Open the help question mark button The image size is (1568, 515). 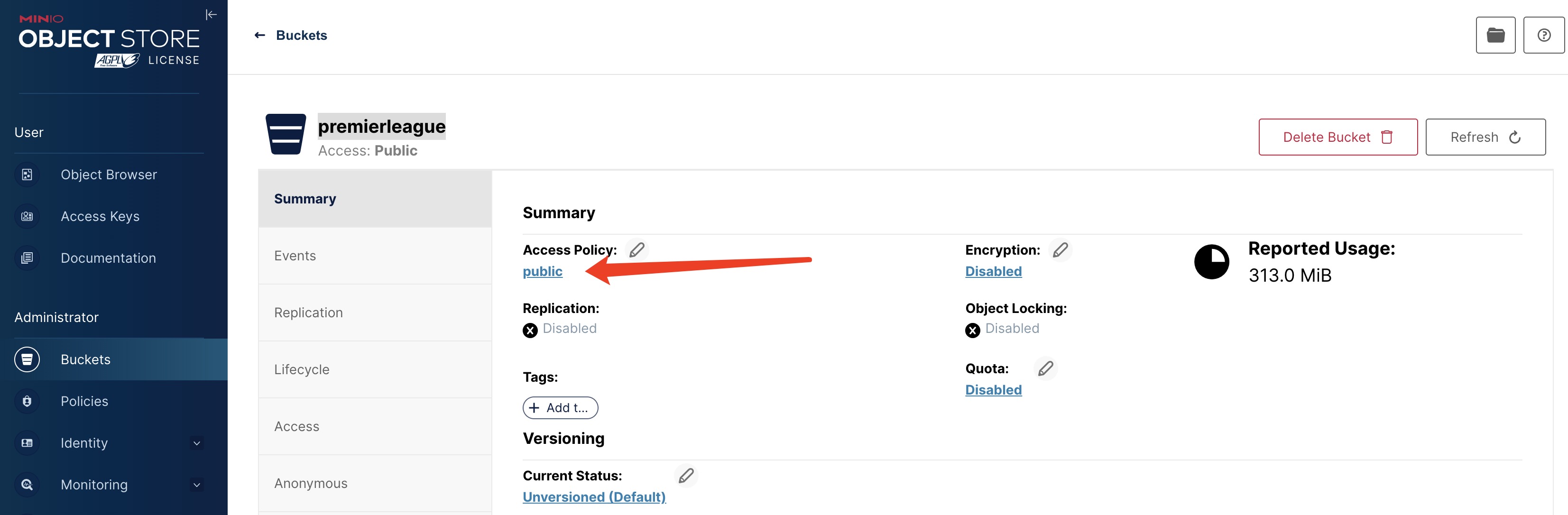tap(1544, 35)
